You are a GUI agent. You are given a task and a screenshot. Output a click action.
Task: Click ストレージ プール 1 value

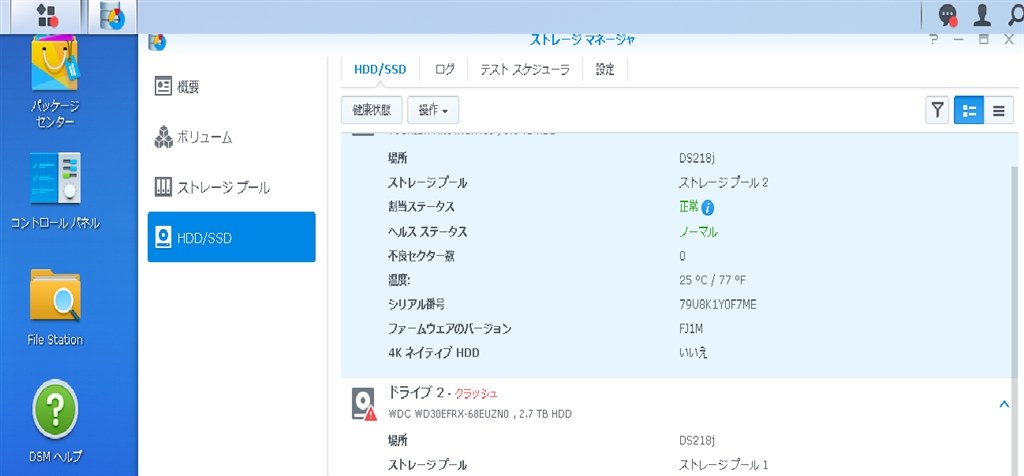(724, 465)
